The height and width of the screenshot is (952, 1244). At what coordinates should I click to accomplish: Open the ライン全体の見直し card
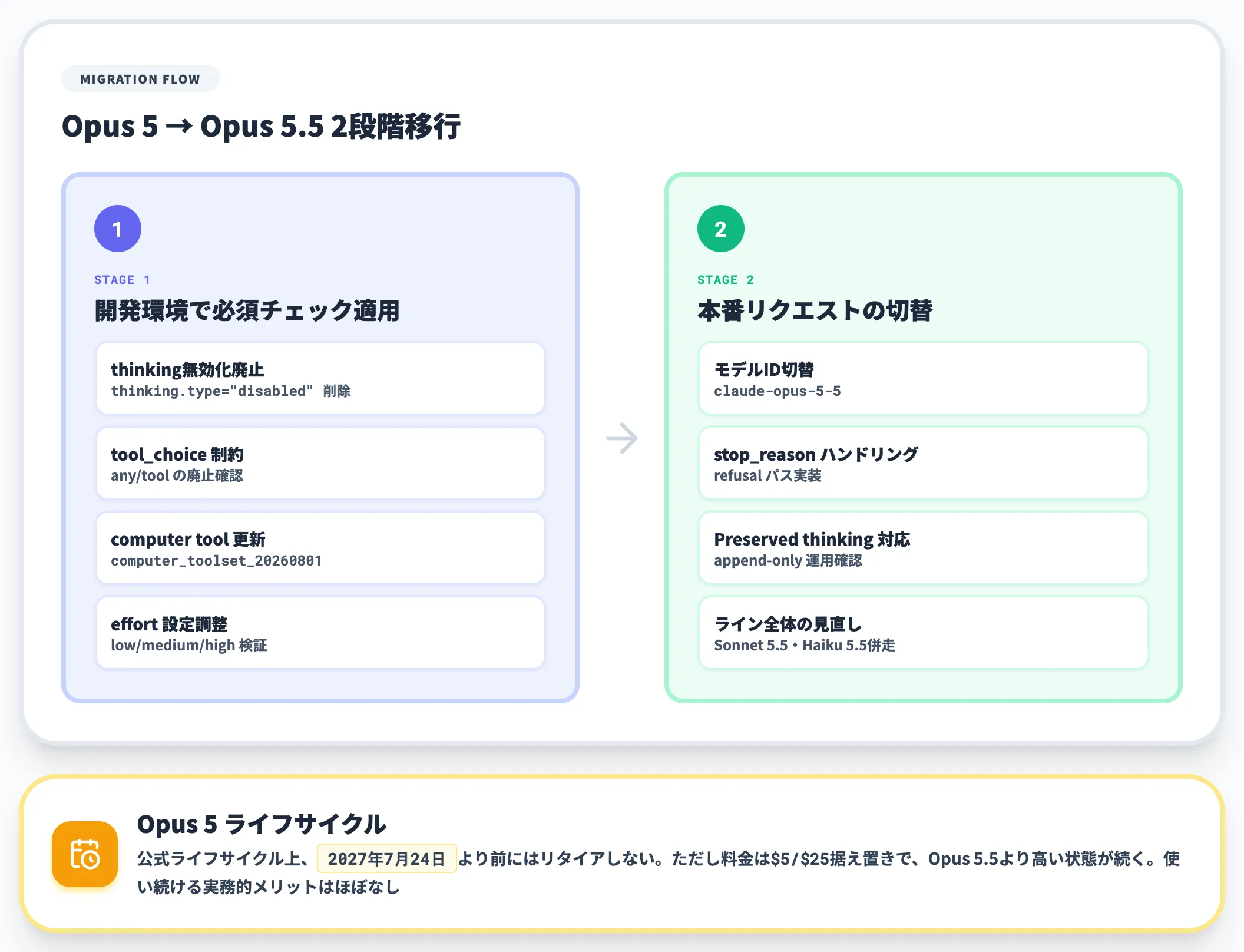(x=924, y=633)
